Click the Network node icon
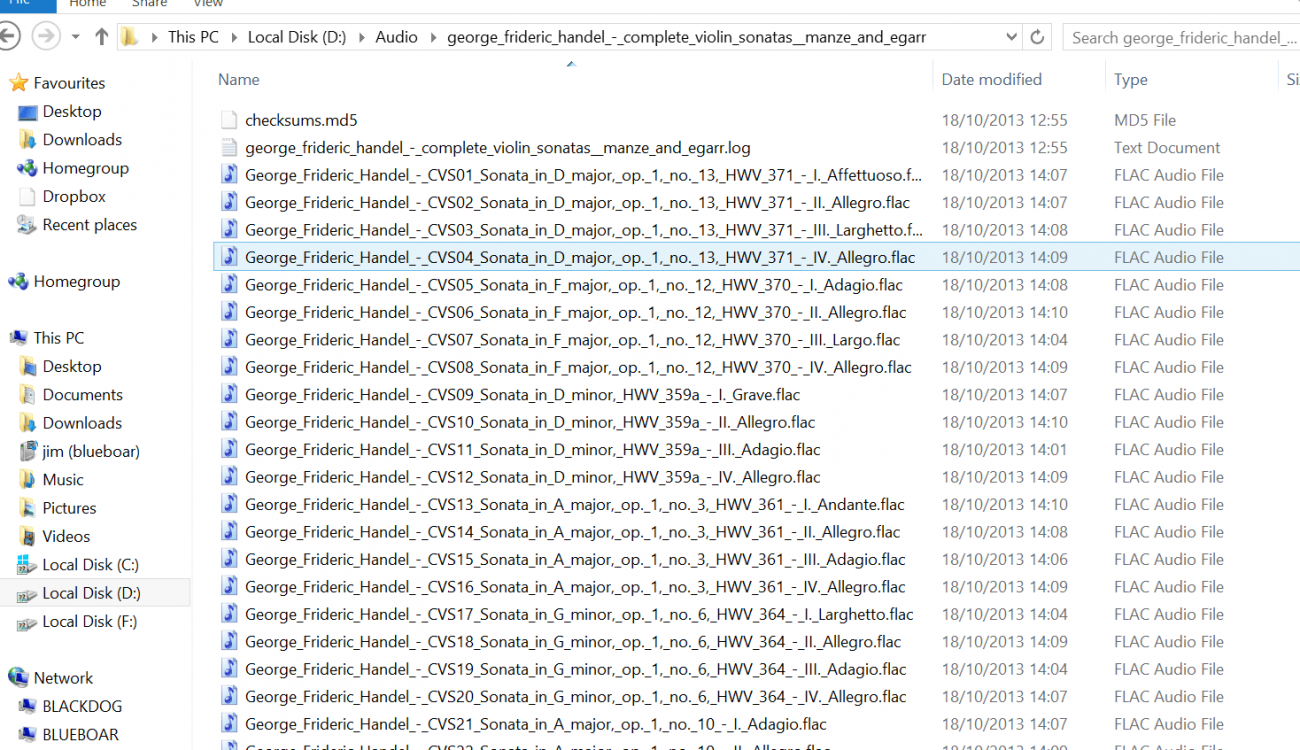 coord(18,678)
